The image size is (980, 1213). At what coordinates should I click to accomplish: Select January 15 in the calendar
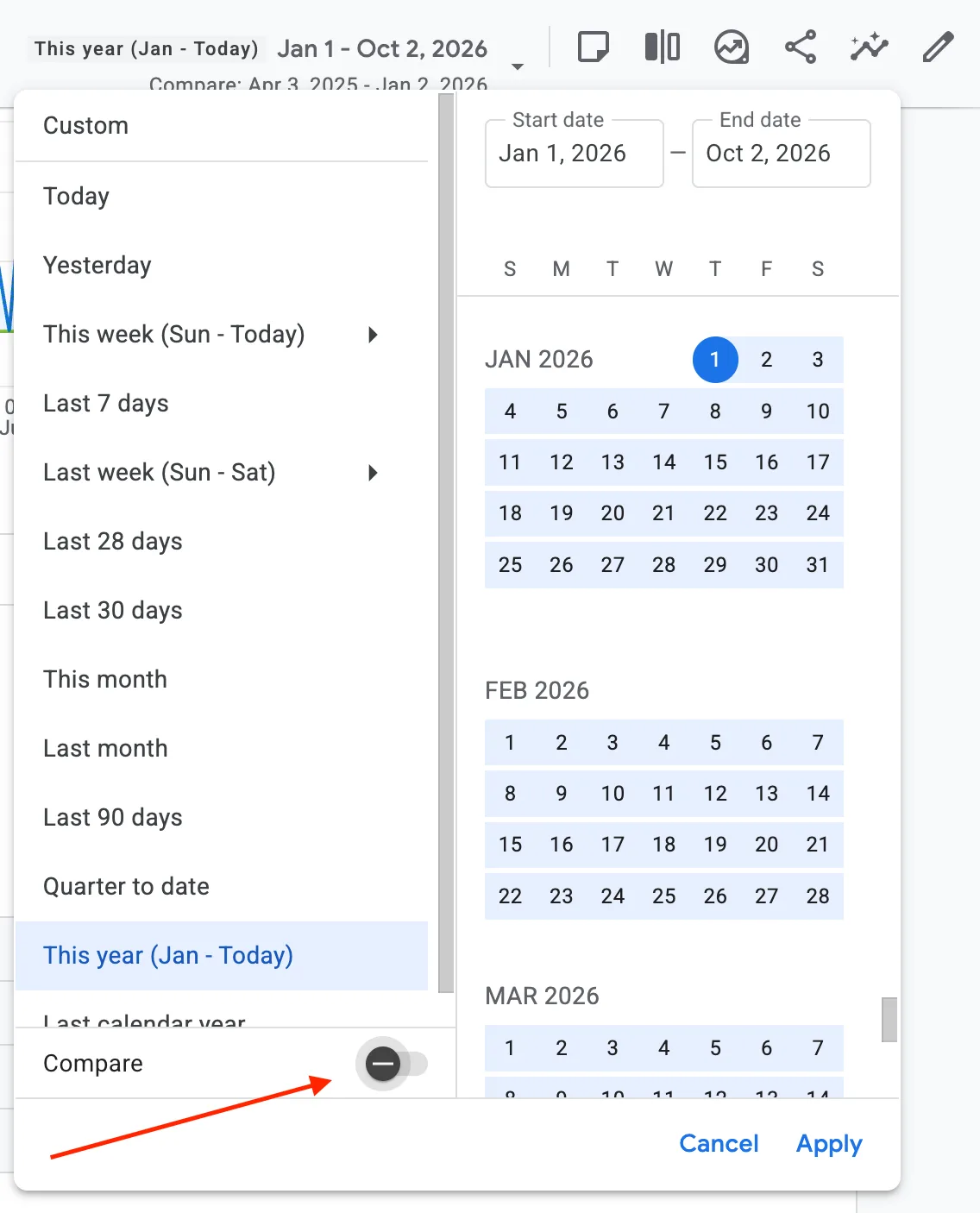(715, 462)
